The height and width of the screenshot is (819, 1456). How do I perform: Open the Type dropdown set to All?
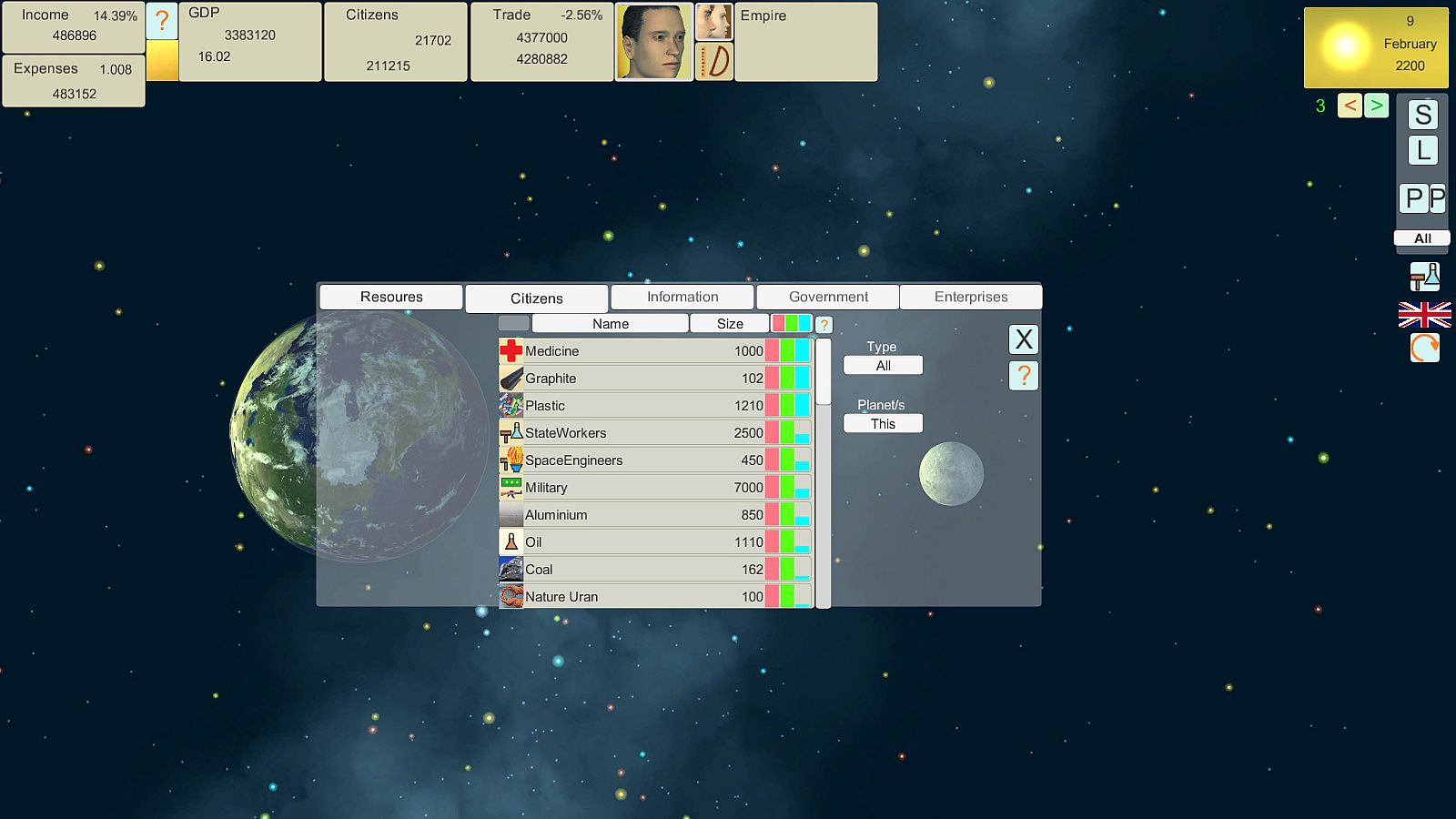(883, 365)
